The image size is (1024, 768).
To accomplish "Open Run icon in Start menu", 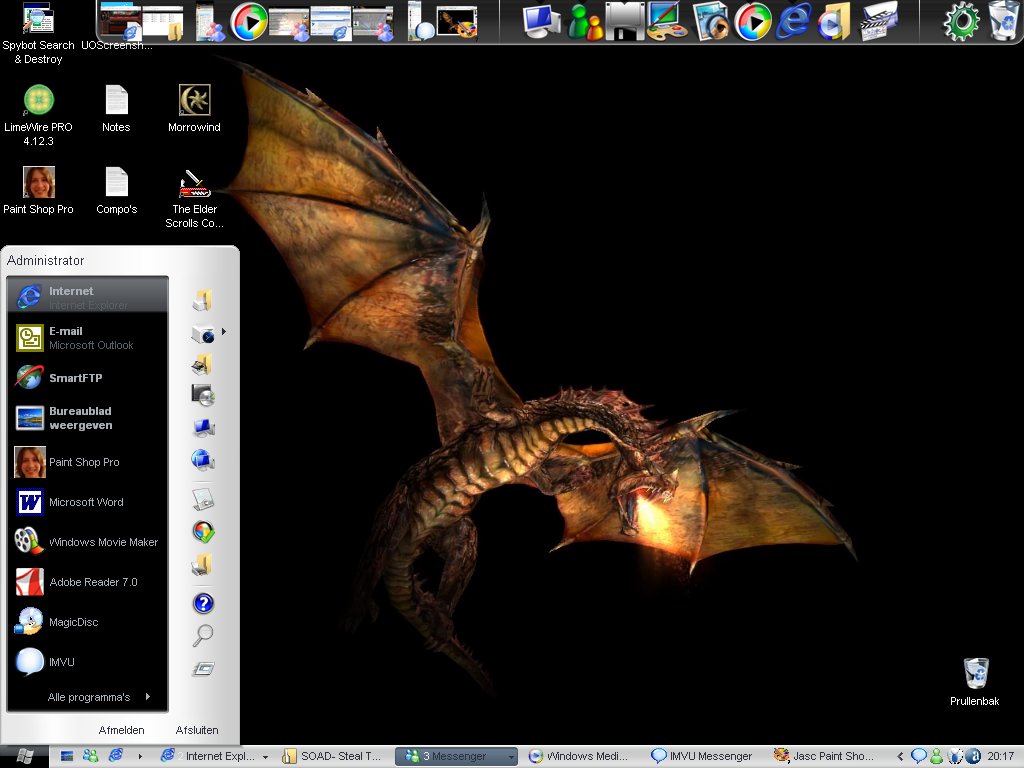I will tap(203, 669).
